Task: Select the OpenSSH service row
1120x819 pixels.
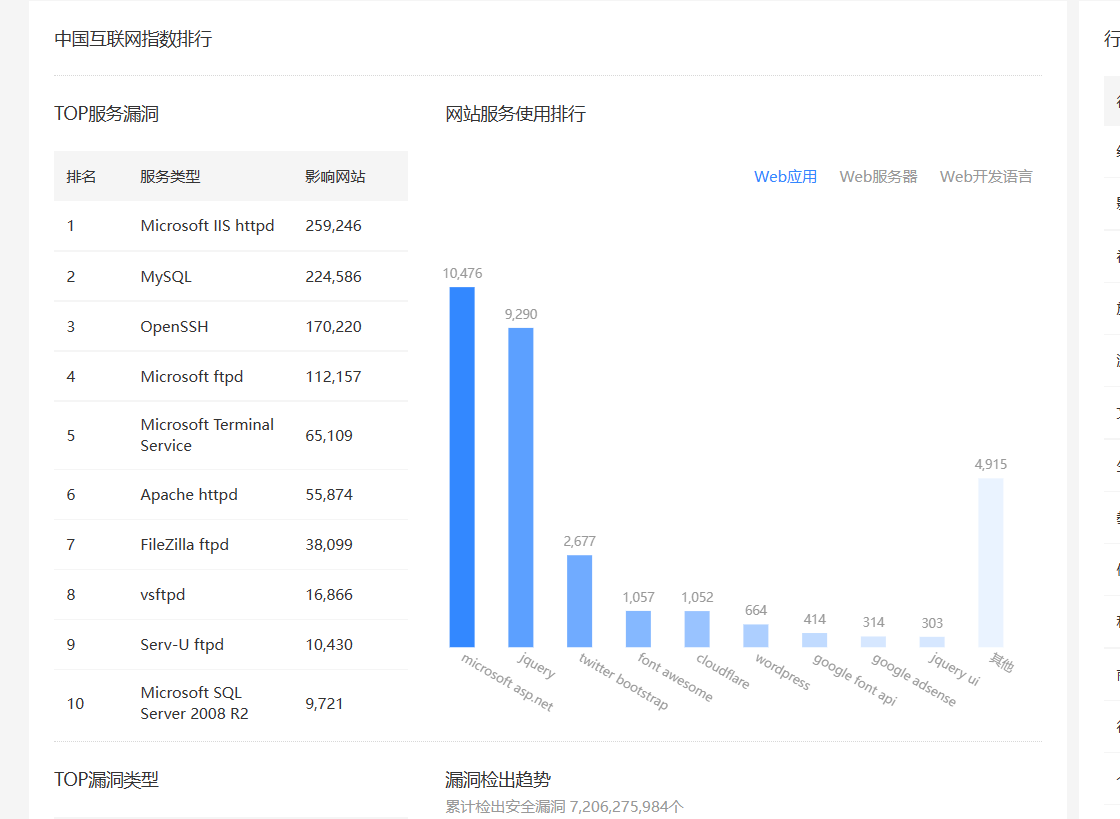Action: (231, 326)
